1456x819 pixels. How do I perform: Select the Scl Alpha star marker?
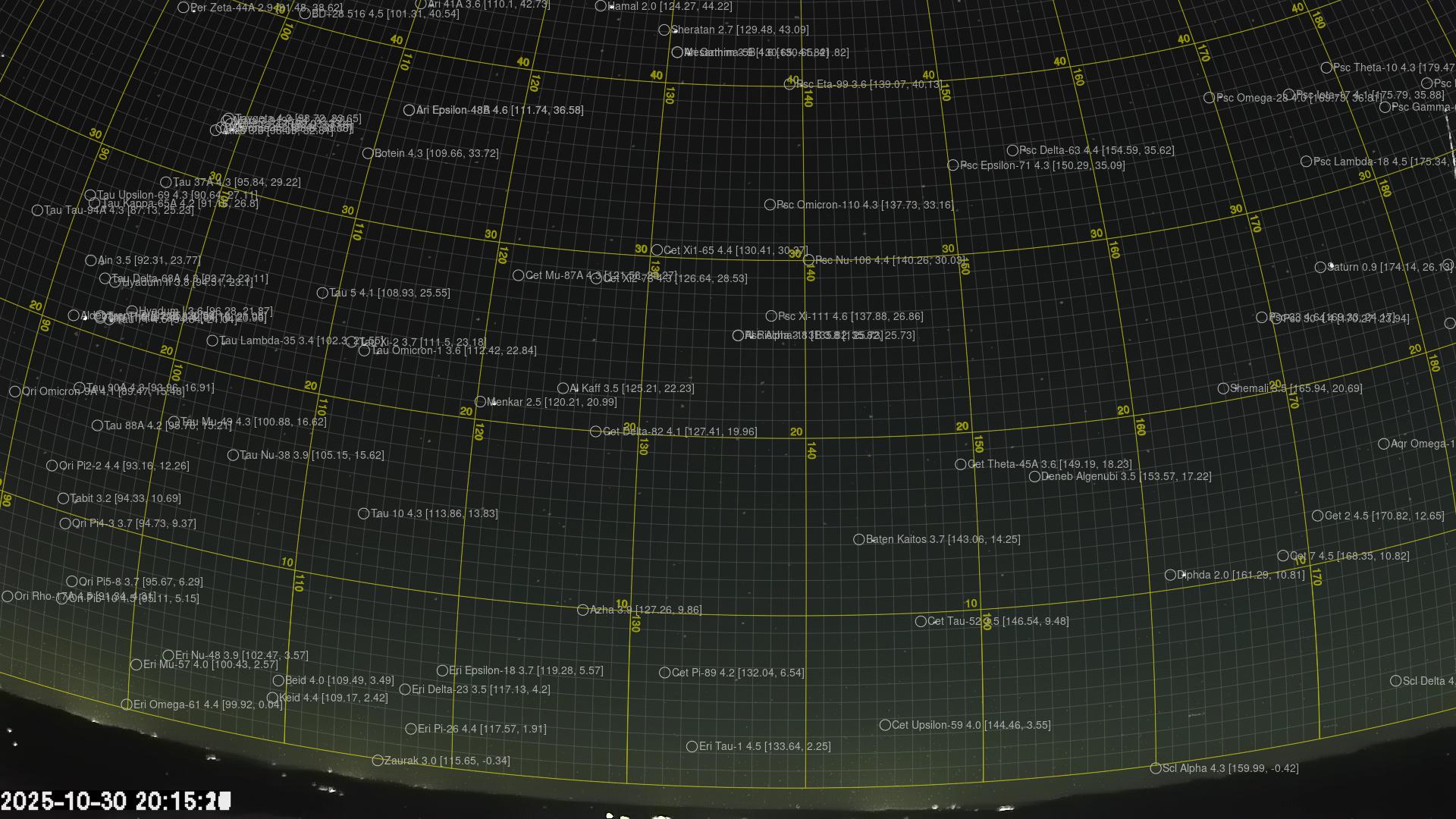pyautogui.click(x=1156, y=768)
